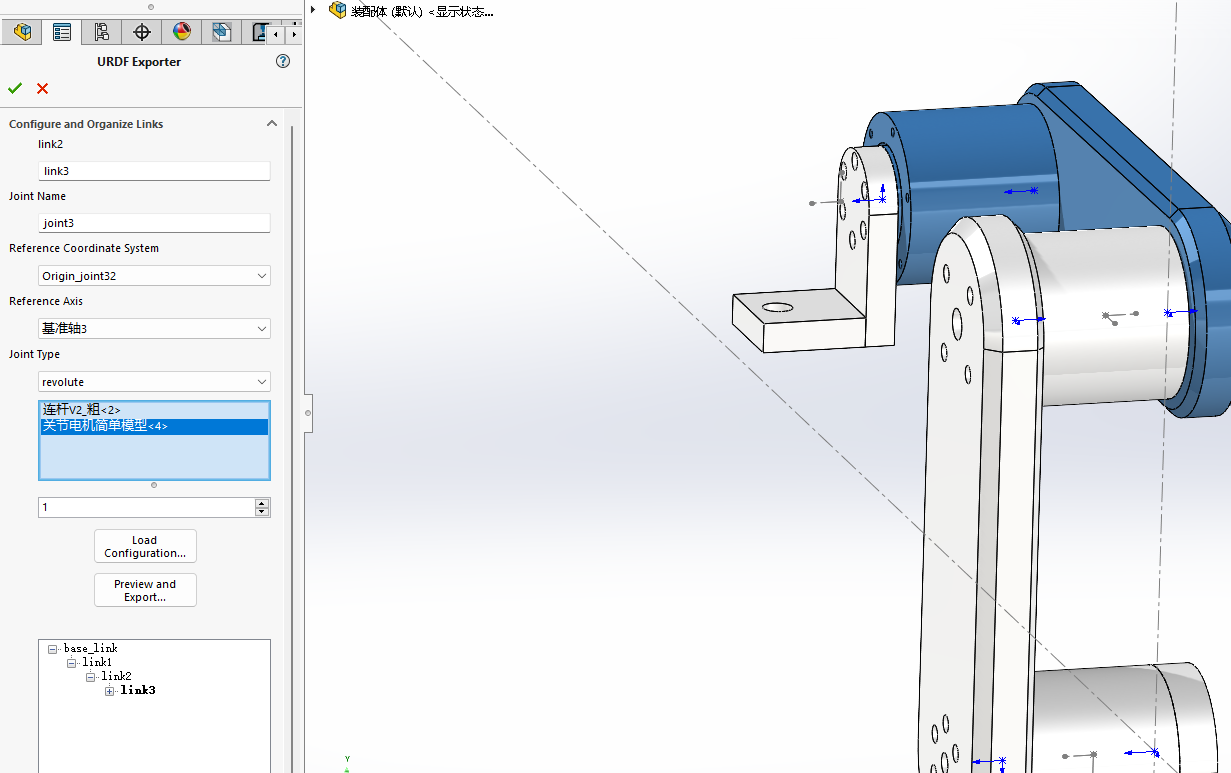Collapse link2 tree node

pyautogui.click(x=90, y=677)
